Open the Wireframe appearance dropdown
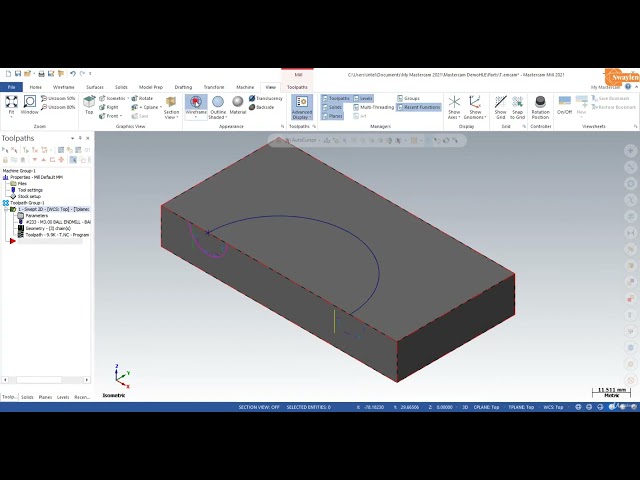 (196, 117)
